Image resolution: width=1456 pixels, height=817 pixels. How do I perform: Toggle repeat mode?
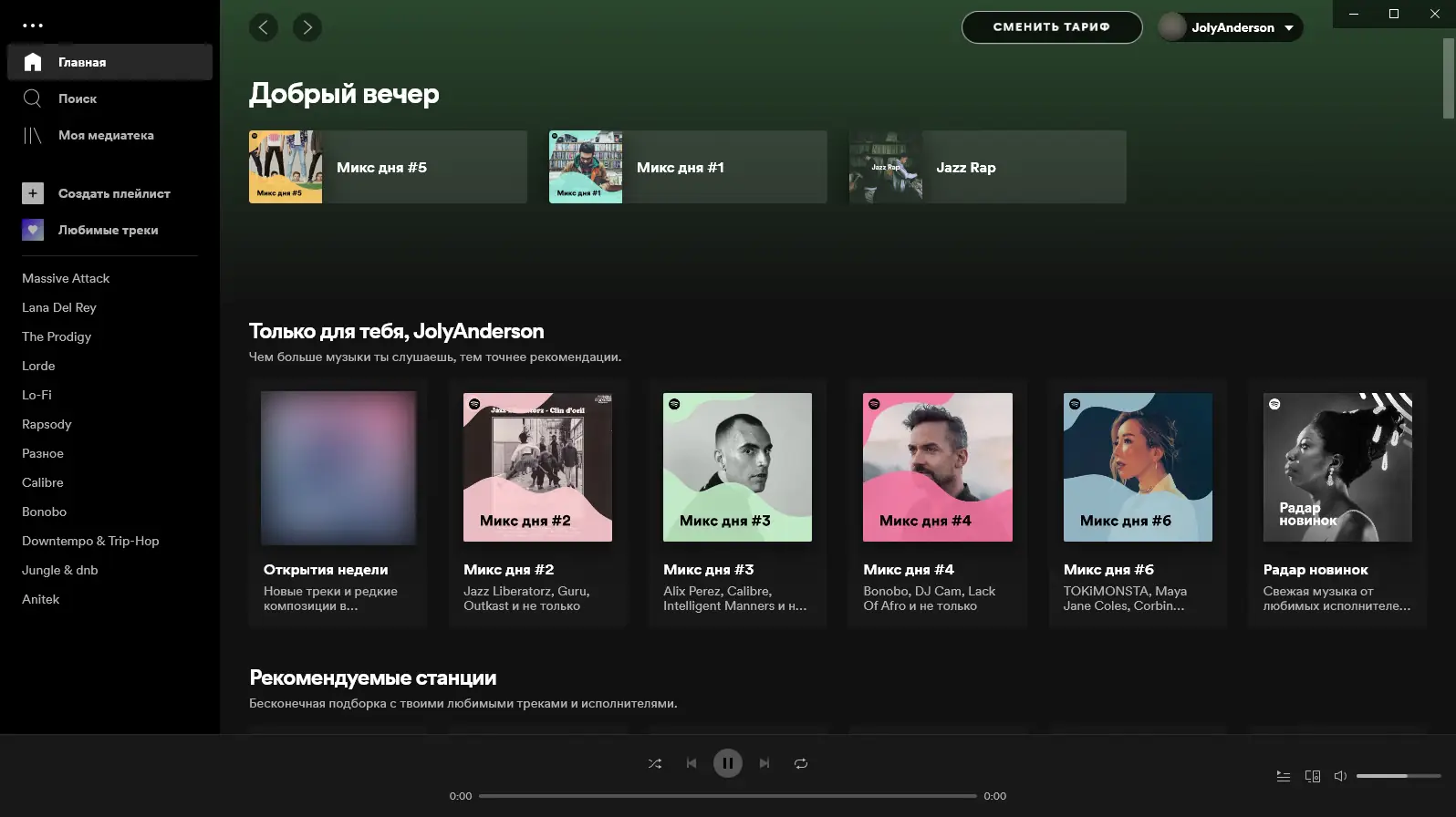point(801,763)
